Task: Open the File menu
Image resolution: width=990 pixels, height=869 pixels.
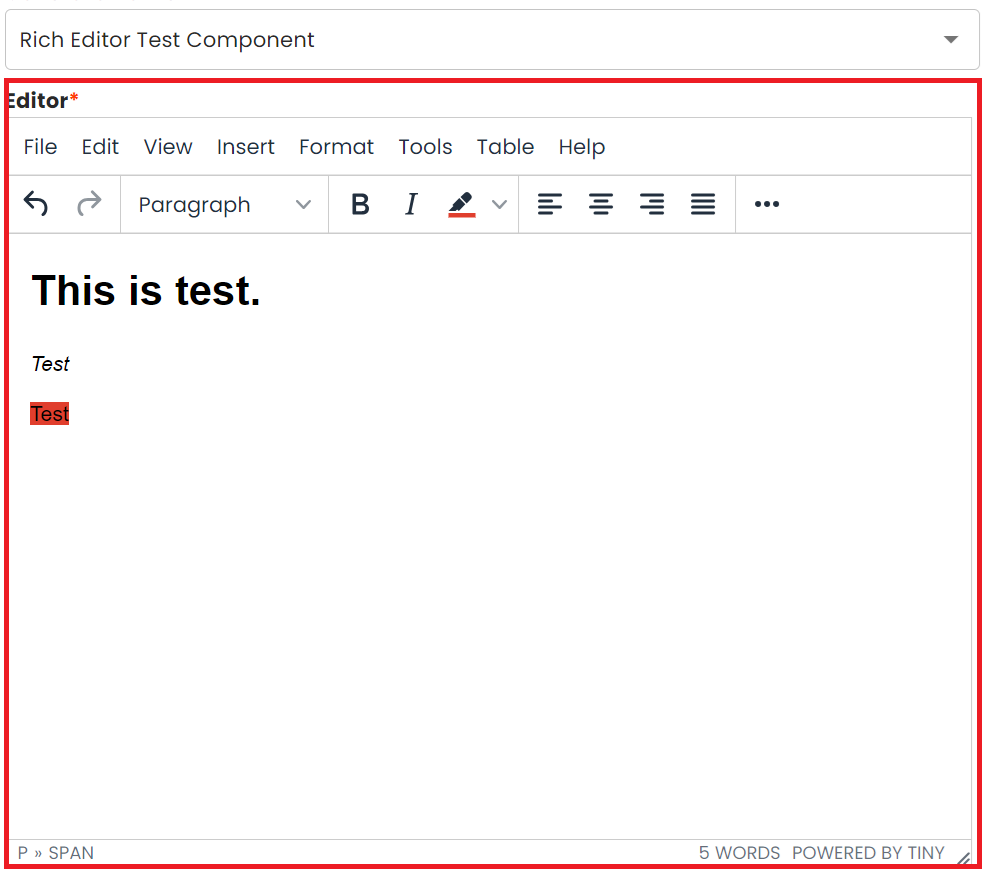Action: [x=40, y=147]
